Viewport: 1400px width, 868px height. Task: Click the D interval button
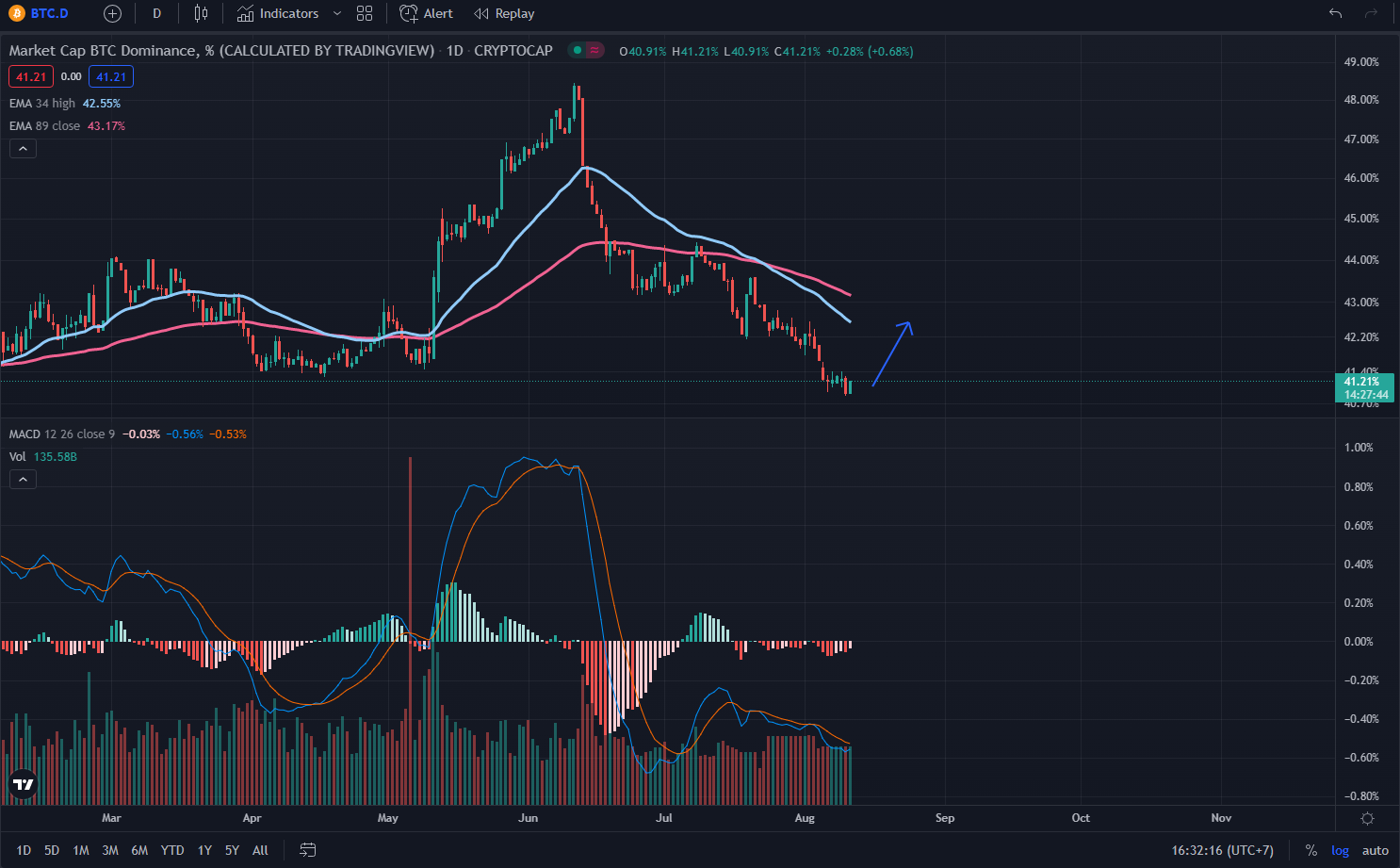click(x=156, y=13)
